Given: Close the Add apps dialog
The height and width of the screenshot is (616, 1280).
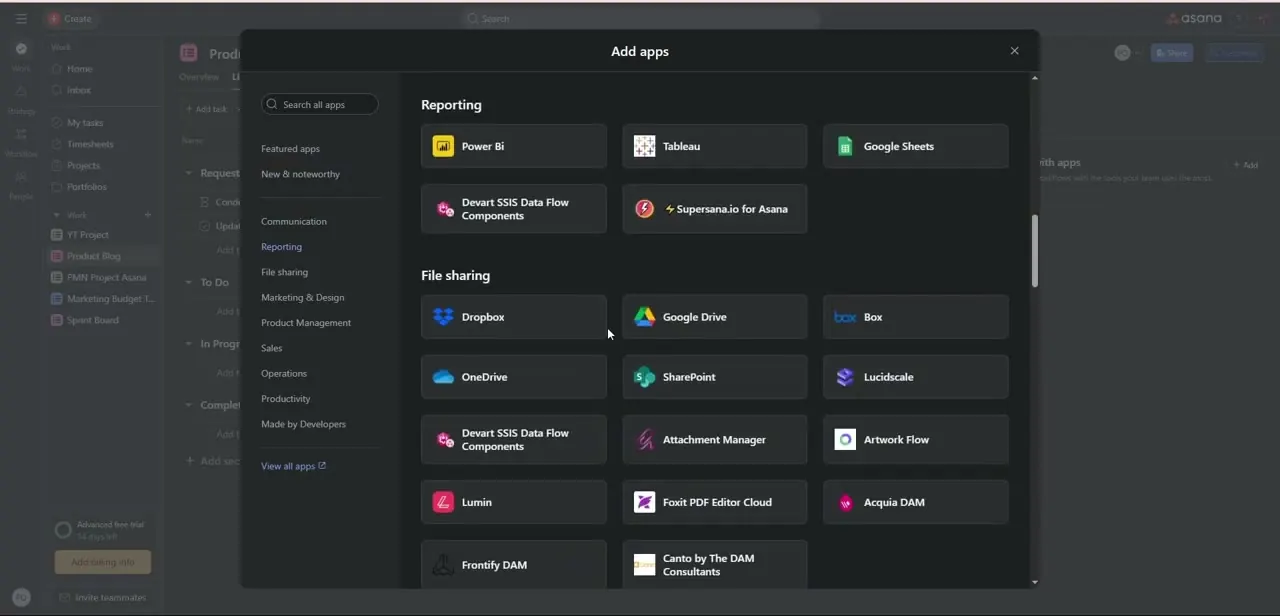Looking at the screenshot, I should [1014, 51].
